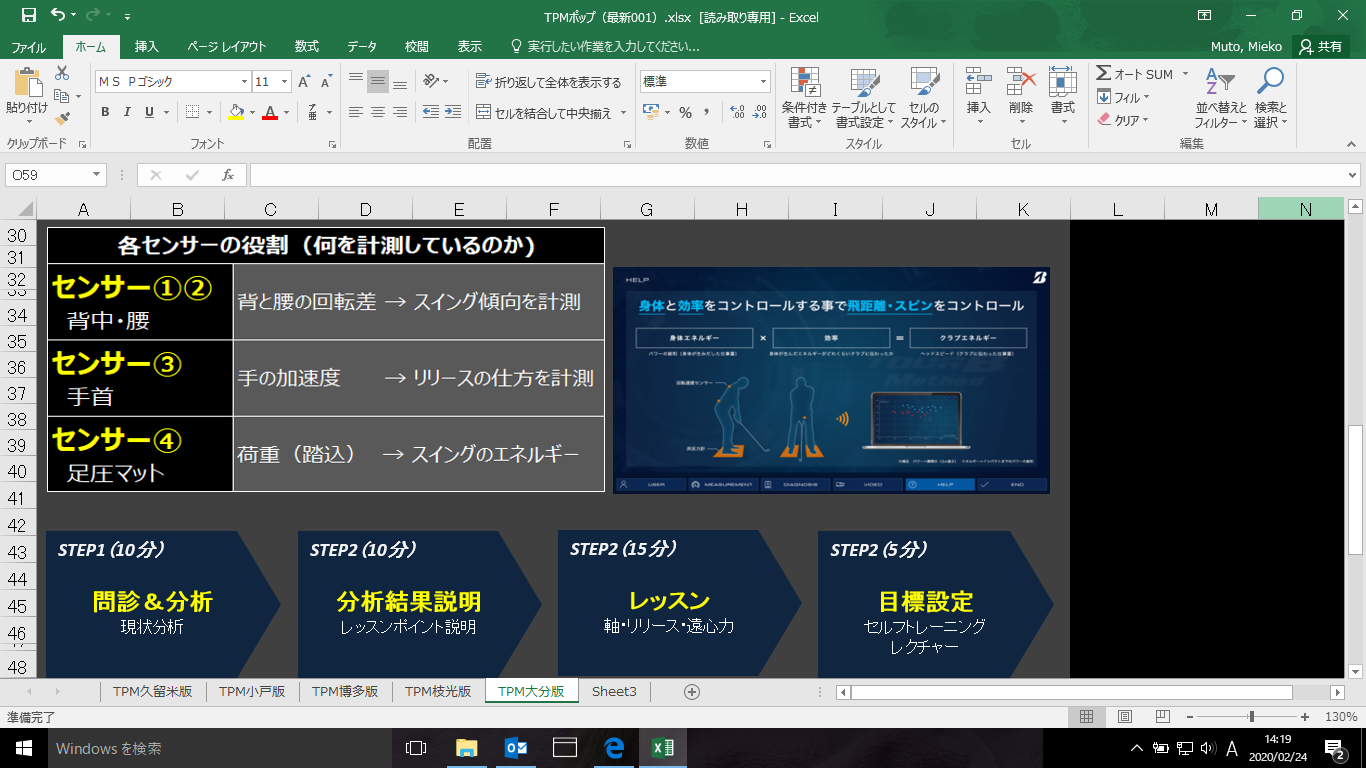
Task: Toggle Wrap Text for the cell
Action: pyautogui.click(x=548, y=82)
